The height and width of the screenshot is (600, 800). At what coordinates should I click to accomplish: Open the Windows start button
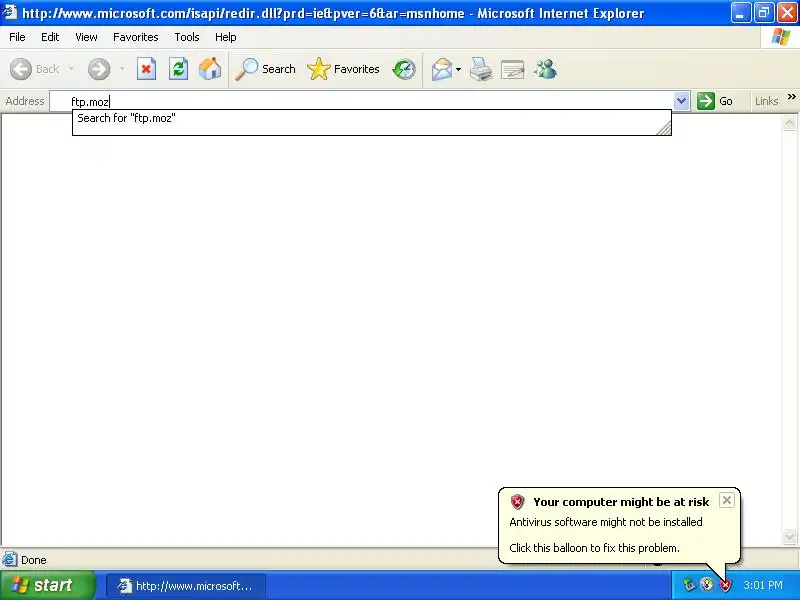[47, 585]
